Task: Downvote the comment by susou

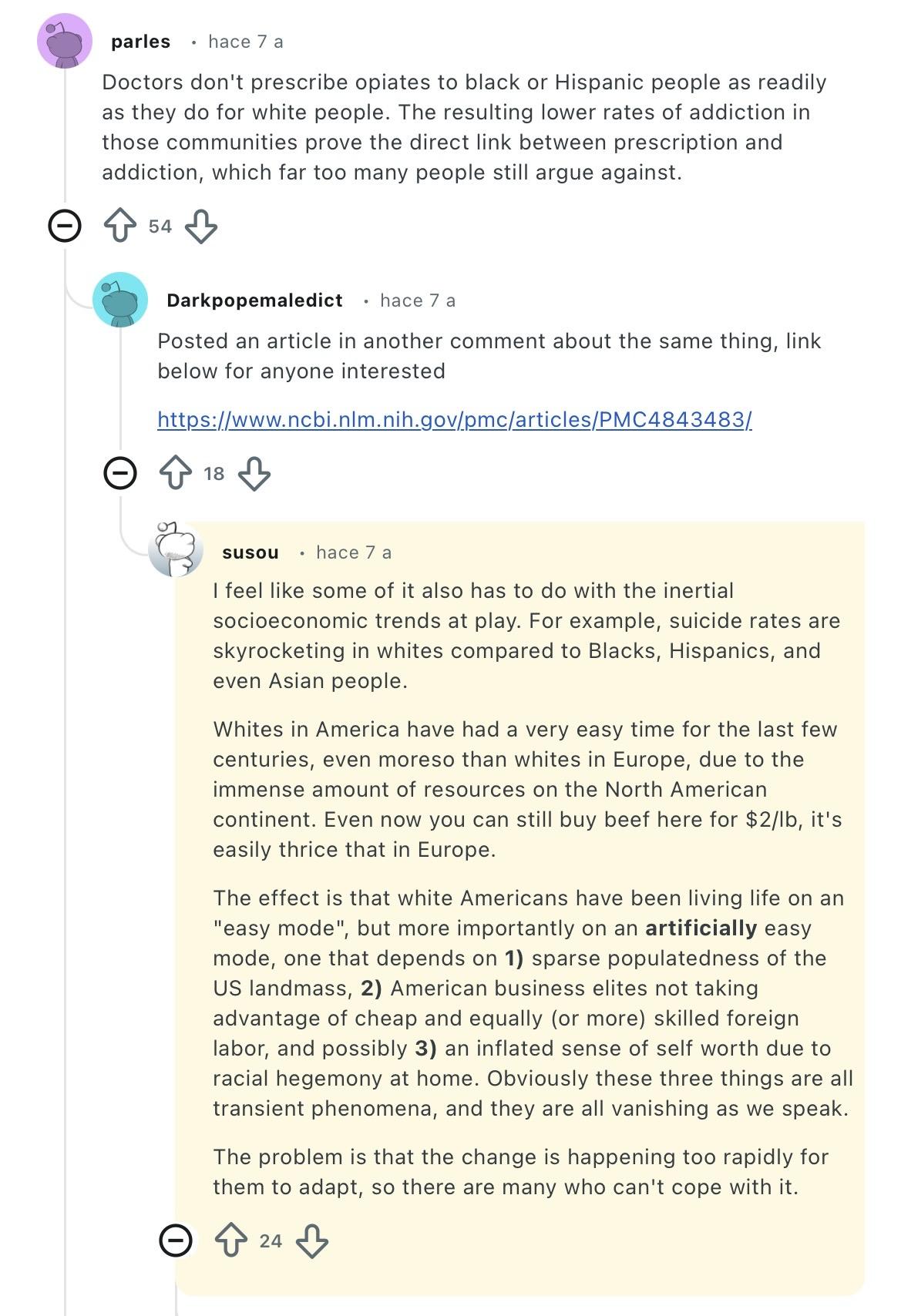Action: [x=312, y=1240]
